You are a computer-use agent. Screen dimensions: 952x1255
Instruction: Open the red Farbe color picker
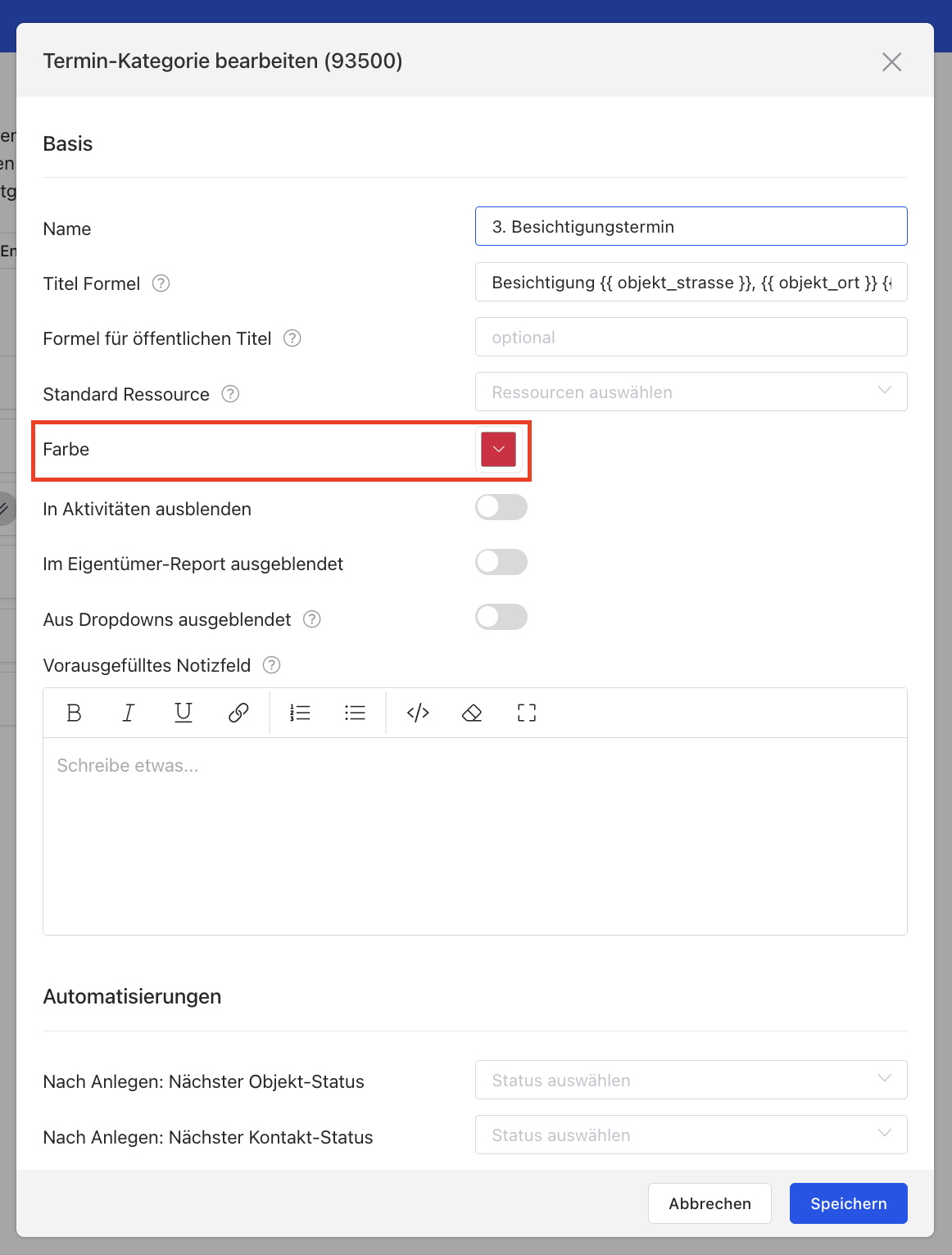click(x=498, y=450)
